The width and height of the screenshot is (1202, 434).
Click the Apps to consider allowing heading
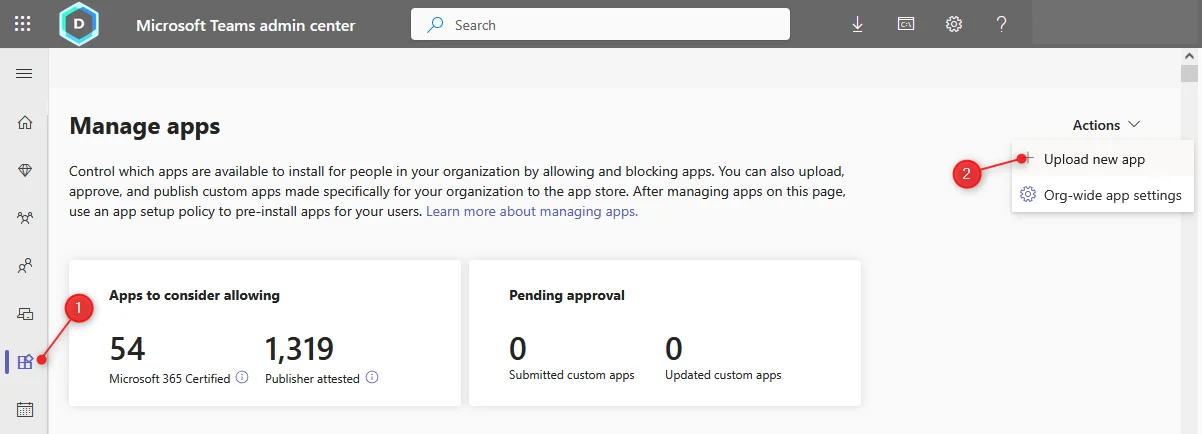click(x=194, y=295)
